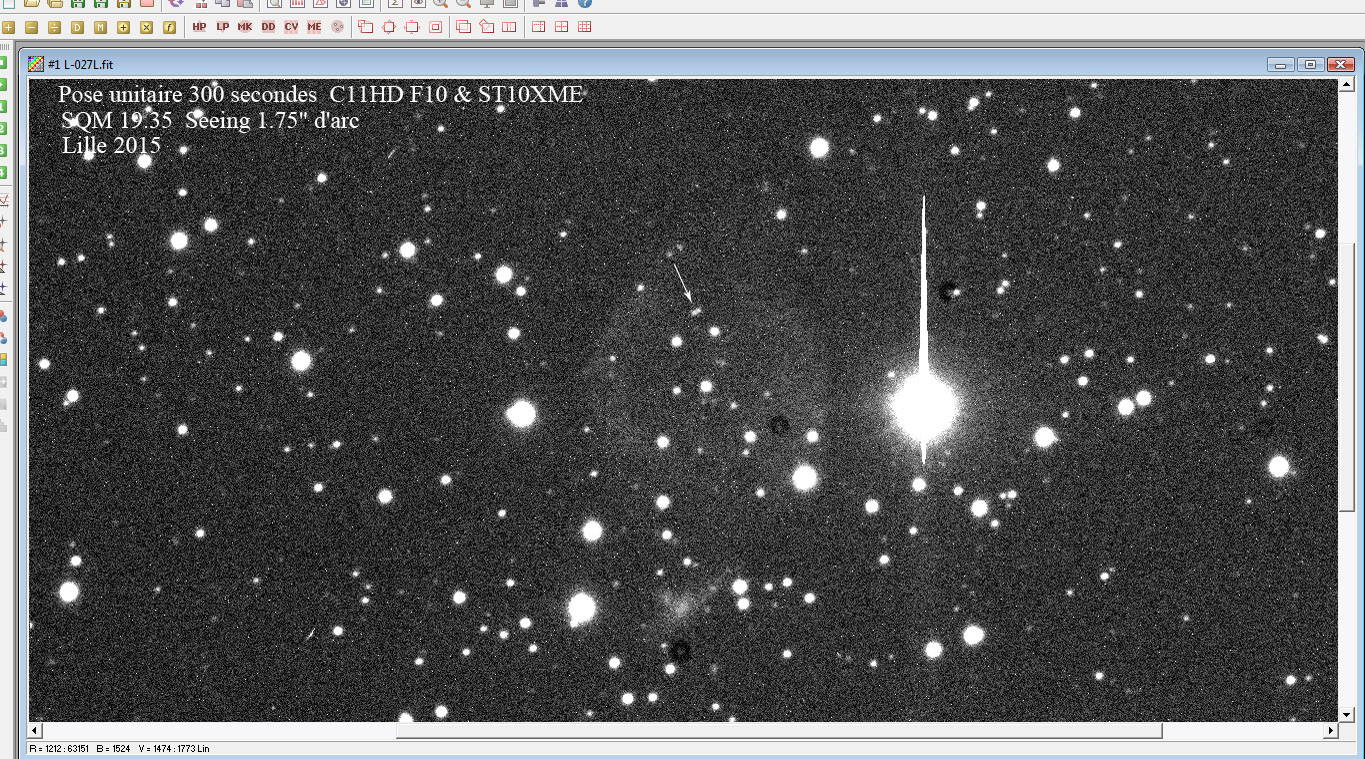Screen dimensions: 1365x759
Task: Click the vertical scrollbar up arrow
Action: click(x=1346, y=86)
